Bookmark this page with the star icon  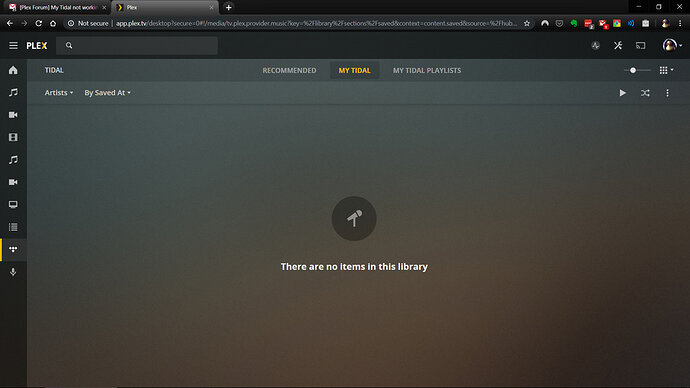coord(527,23)
